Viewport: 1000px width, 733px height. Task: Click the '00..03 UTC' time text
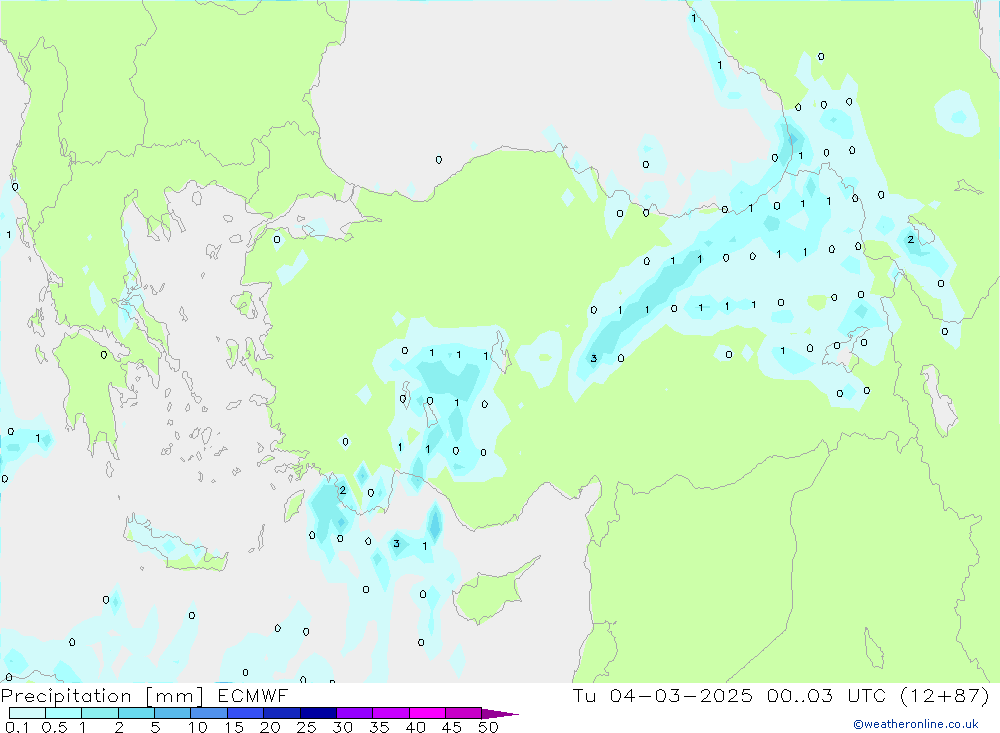827,696
